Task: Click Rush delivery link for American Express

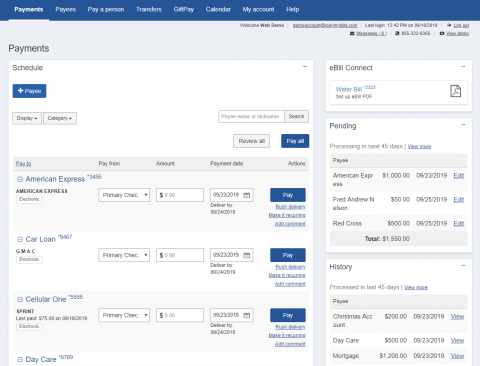Action: [x=290, y=207]
